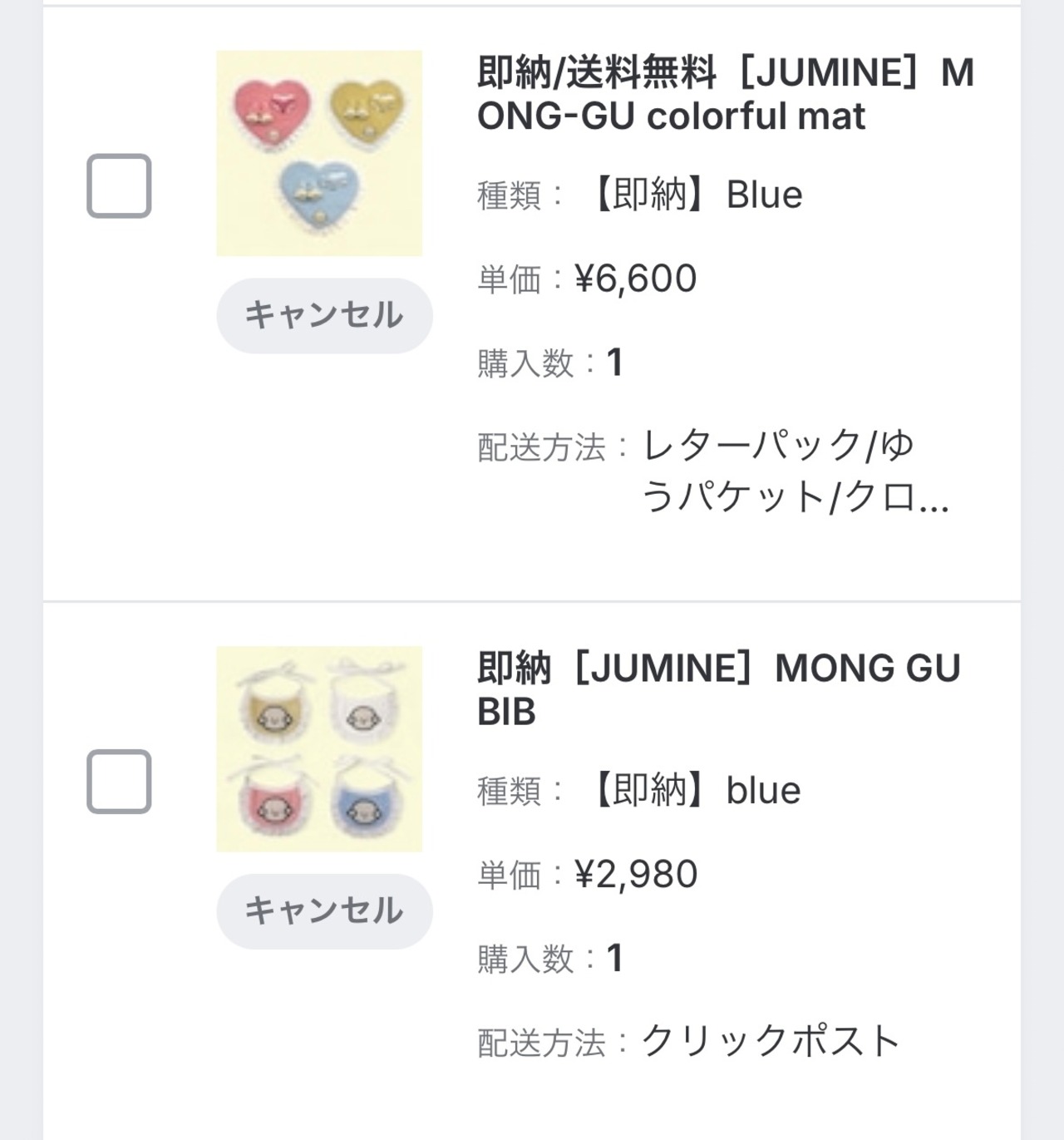The width and height of the screenshot is (1064, 1140).
Task: Select the 【即納】blue variant of the BIB
Action: click(x=695, y=790)
